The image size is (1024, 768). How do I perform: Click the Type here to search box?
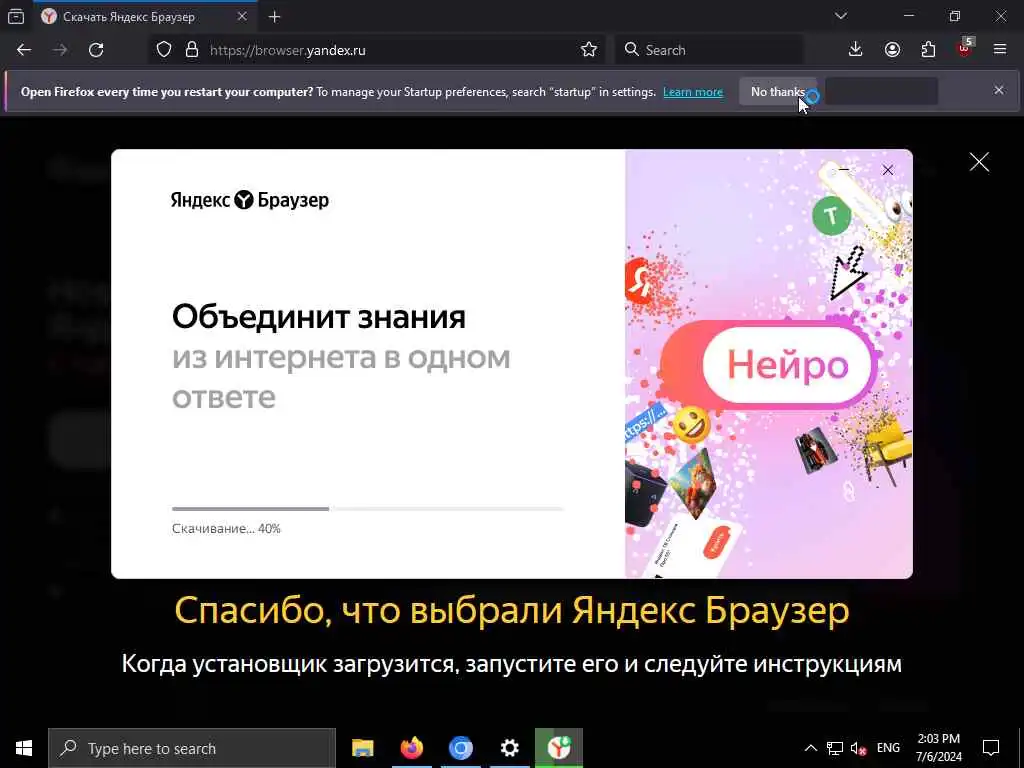tap(192, 748)
